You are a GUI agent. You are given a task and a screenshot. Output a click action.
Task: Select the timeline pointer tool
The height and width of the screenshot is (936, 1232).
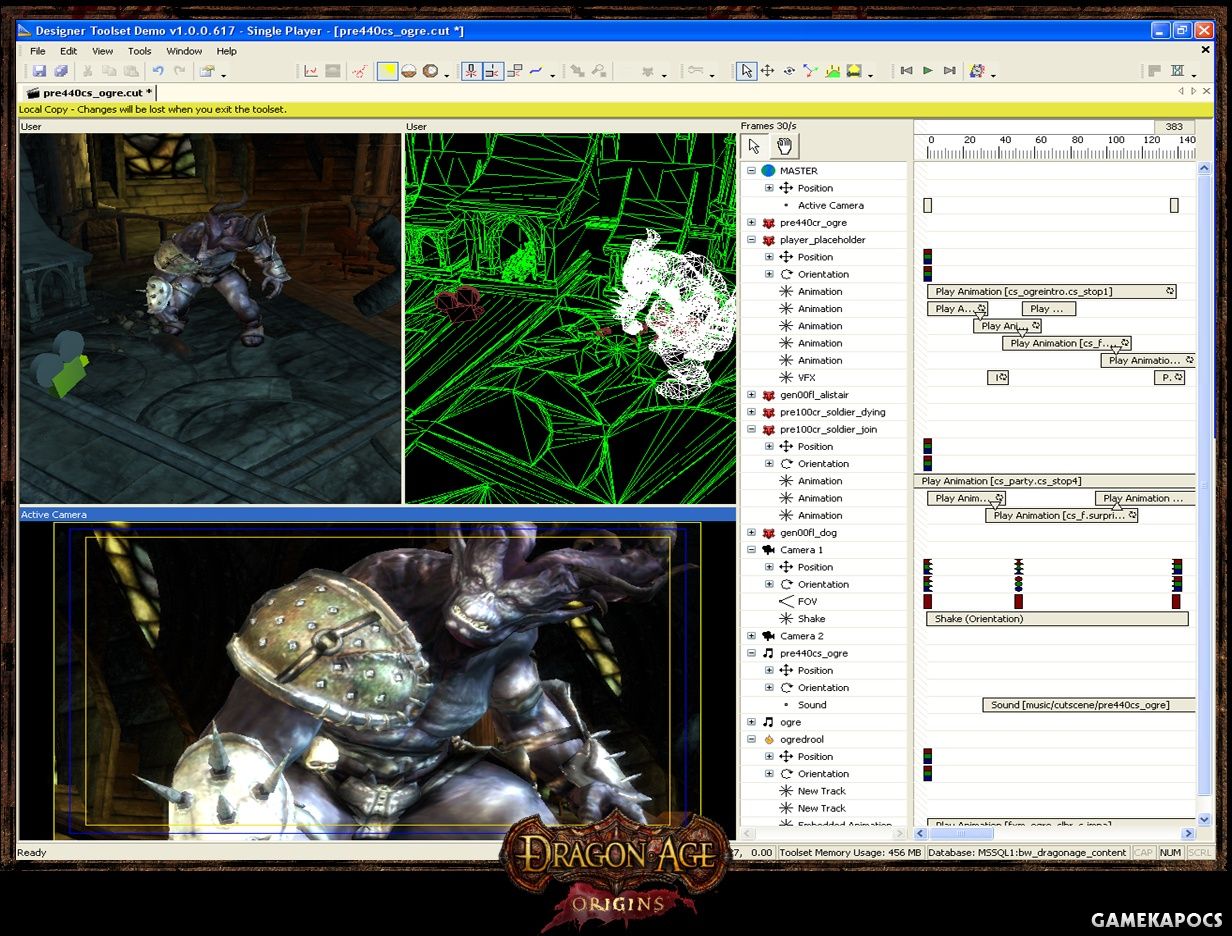tap(755, 146)
